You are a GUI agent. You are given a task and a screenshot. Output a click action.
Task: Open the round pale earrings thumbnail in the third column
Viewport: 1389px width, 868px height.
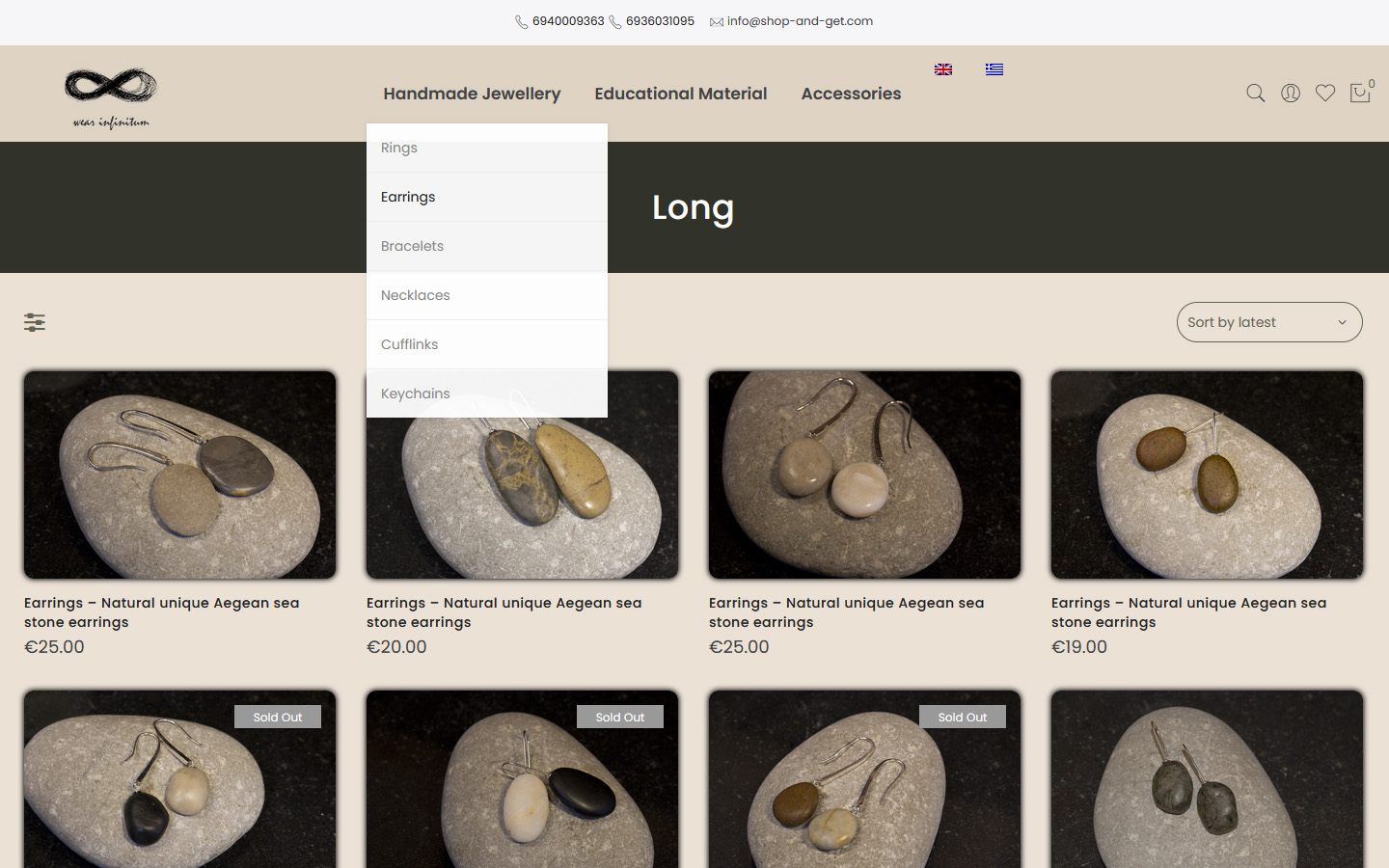(x=865, y=475)
